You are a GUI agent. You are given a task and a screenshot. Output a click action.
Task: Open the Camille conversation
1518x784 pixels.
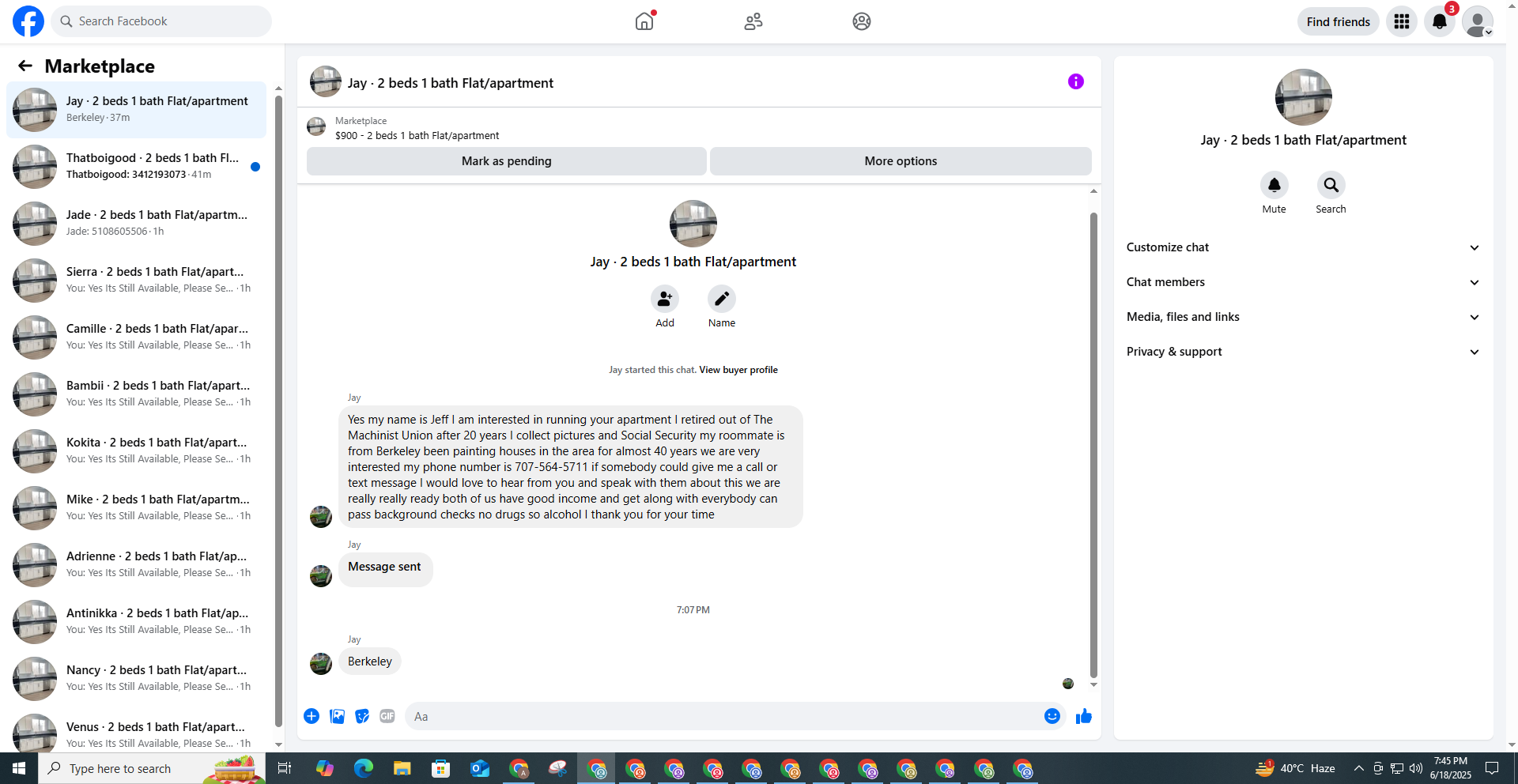point(136,337)
